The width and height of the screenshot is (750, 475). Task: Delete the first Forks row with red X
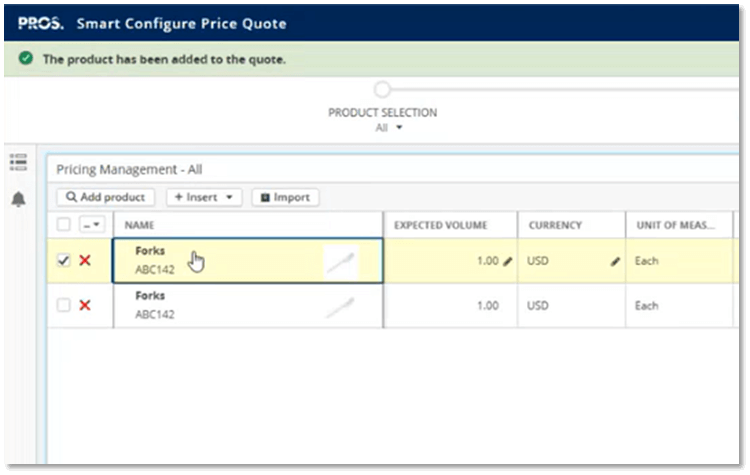point(85,261)
